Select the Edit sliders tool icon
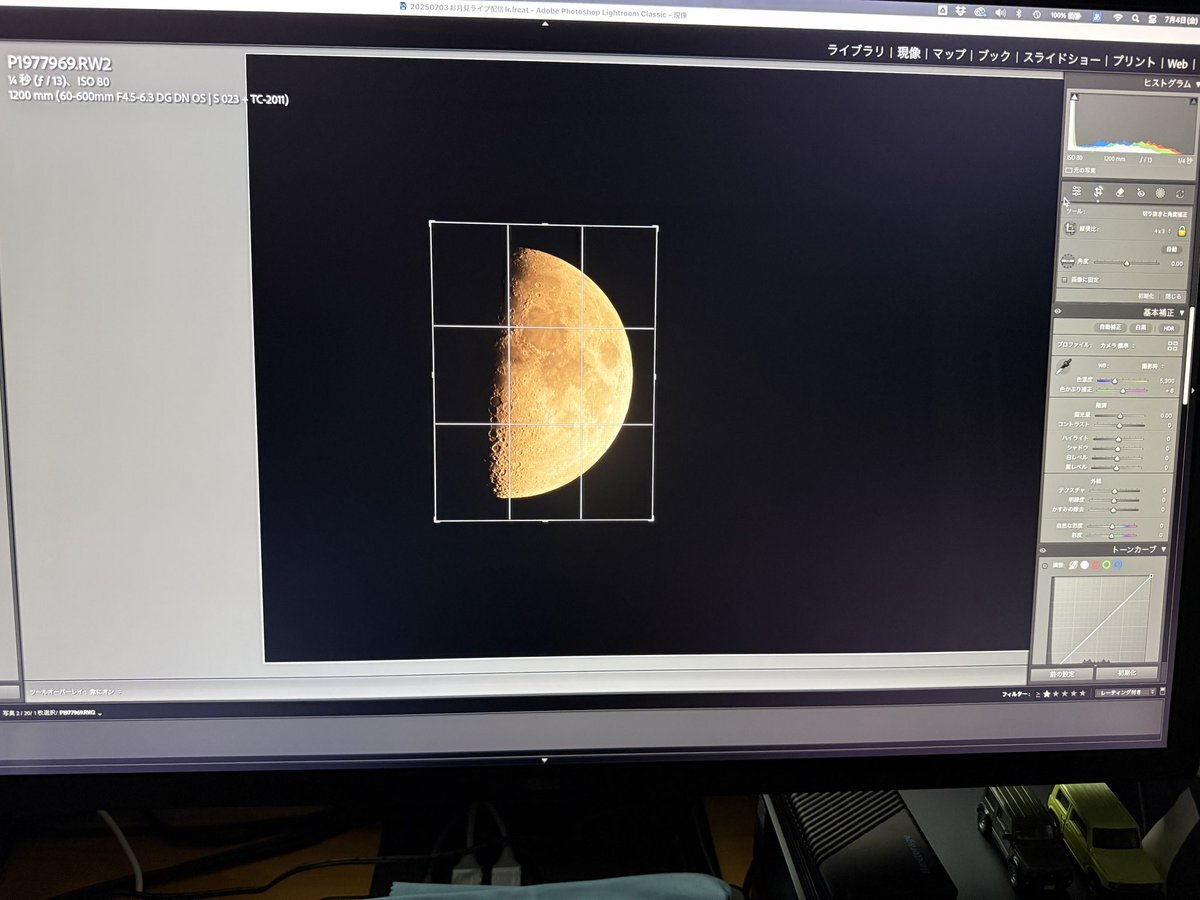Viewport: 1200px width, 900px height. (x=1076, y=191)
